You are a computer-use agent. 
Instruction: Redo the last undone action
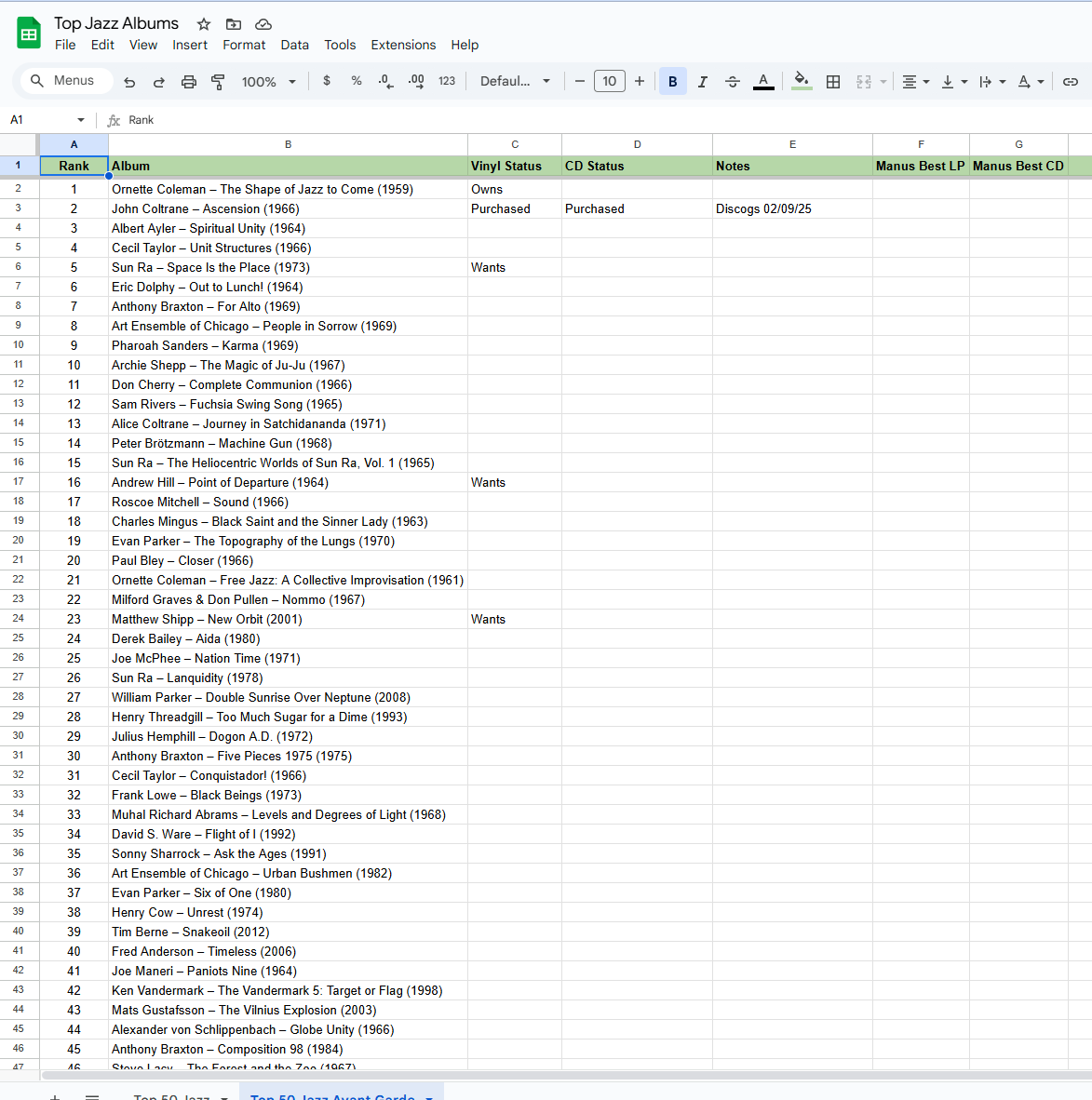[158, 82]
